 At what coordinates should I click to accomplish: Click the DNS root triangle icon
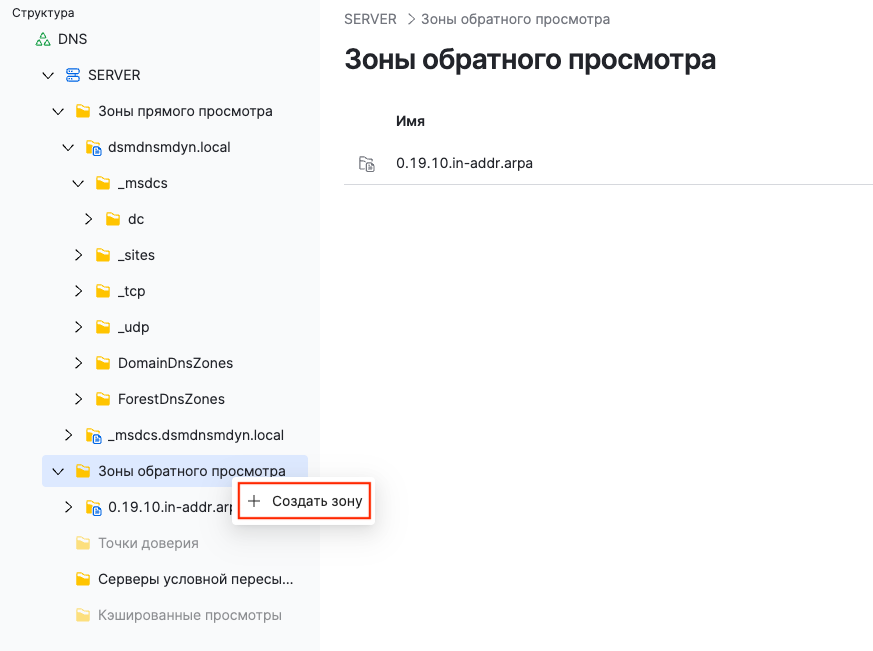pyautogui.click(x=43, y=40)
